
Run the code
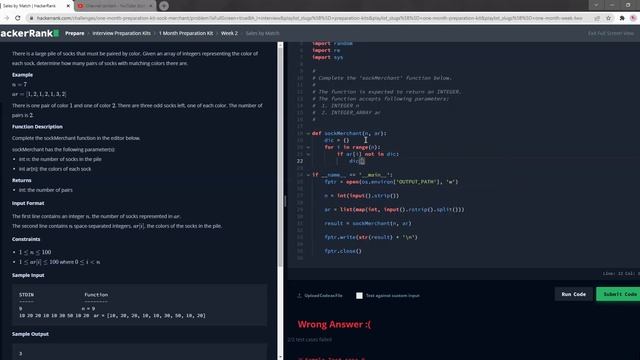(573, 294)
